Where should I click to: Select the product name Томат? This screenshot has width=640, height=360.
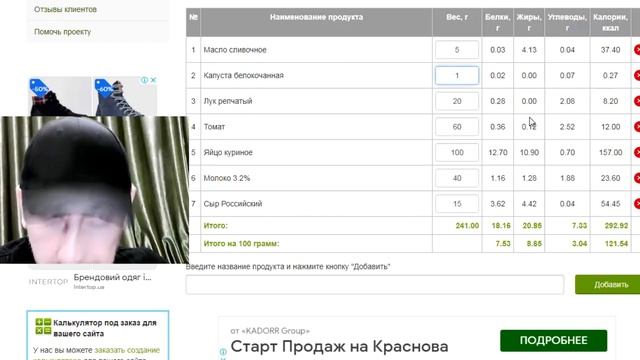click(x=214, y=127)
